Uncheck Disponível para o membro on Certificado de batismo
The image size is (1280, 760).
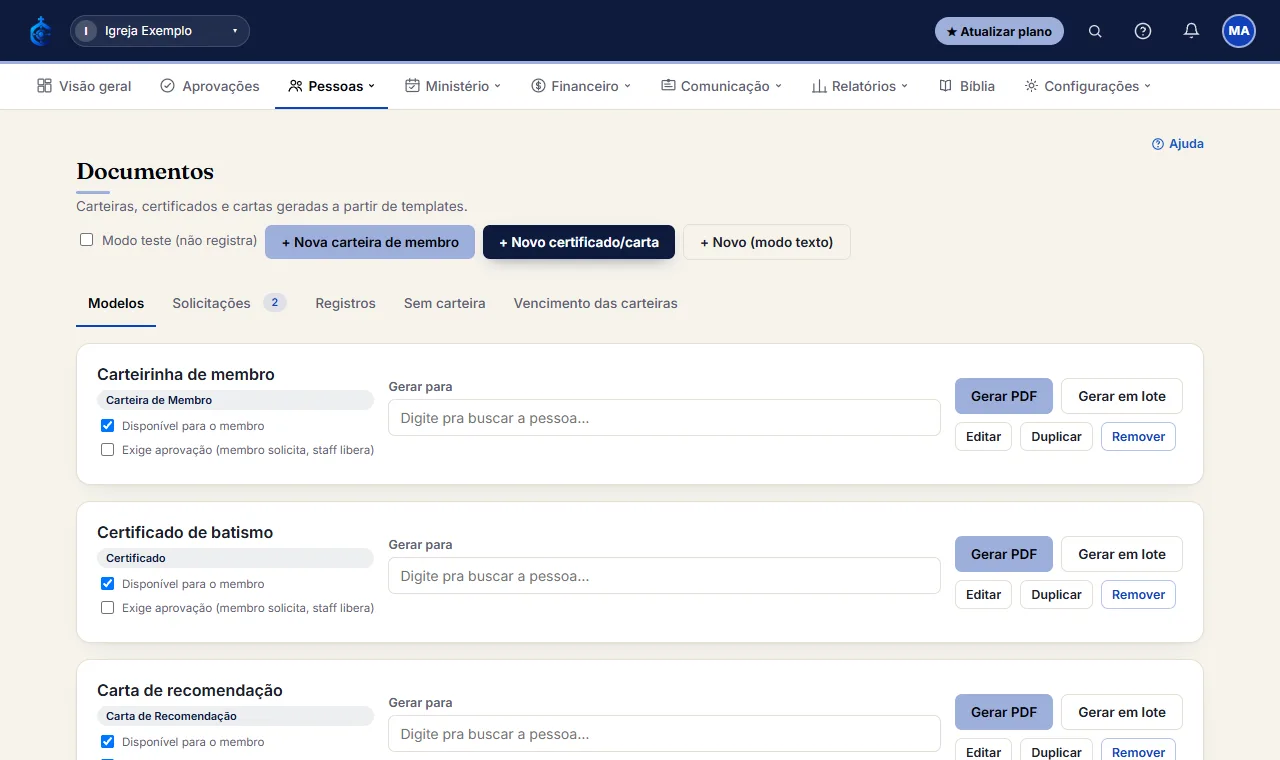[108, 583]
